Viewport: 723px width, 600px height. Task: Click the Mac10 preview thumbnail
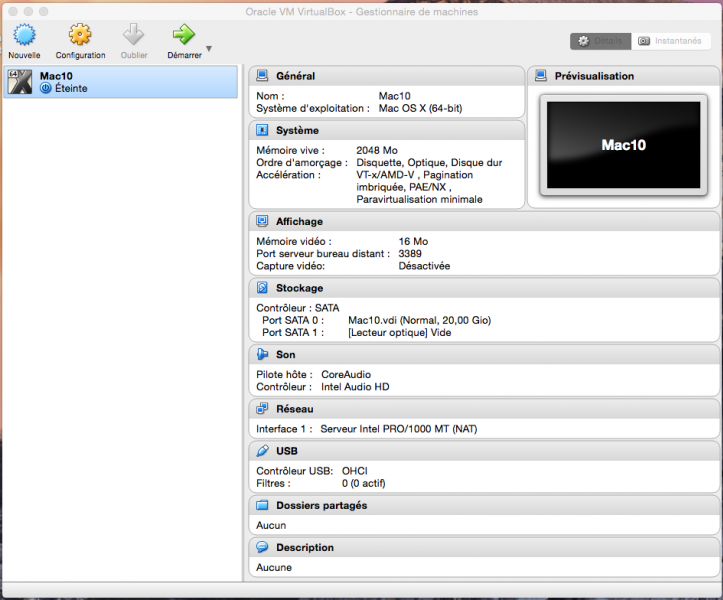point(623,145)
